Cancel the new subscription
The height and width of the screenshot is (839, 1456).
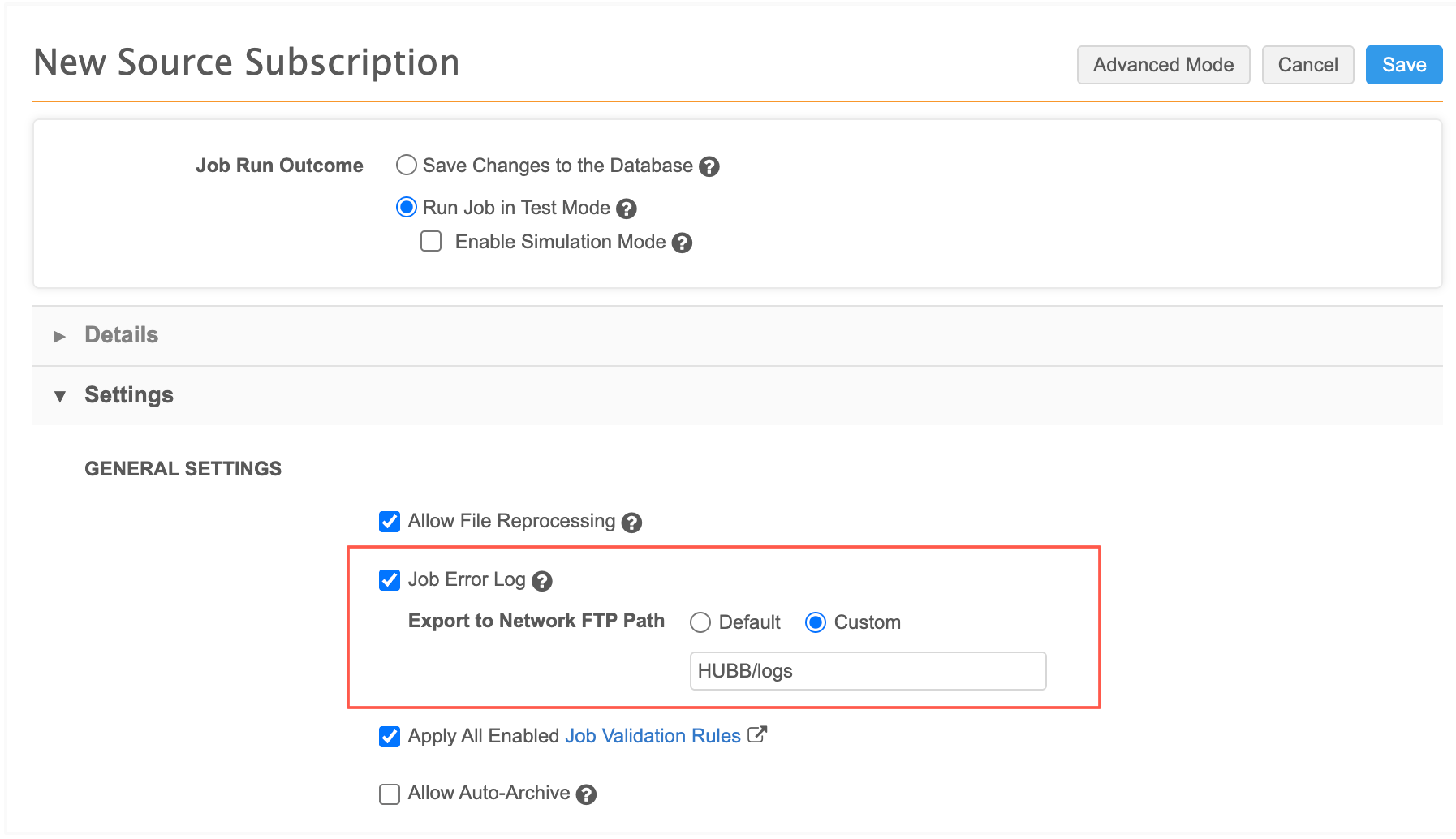[x=1308, y=65]
